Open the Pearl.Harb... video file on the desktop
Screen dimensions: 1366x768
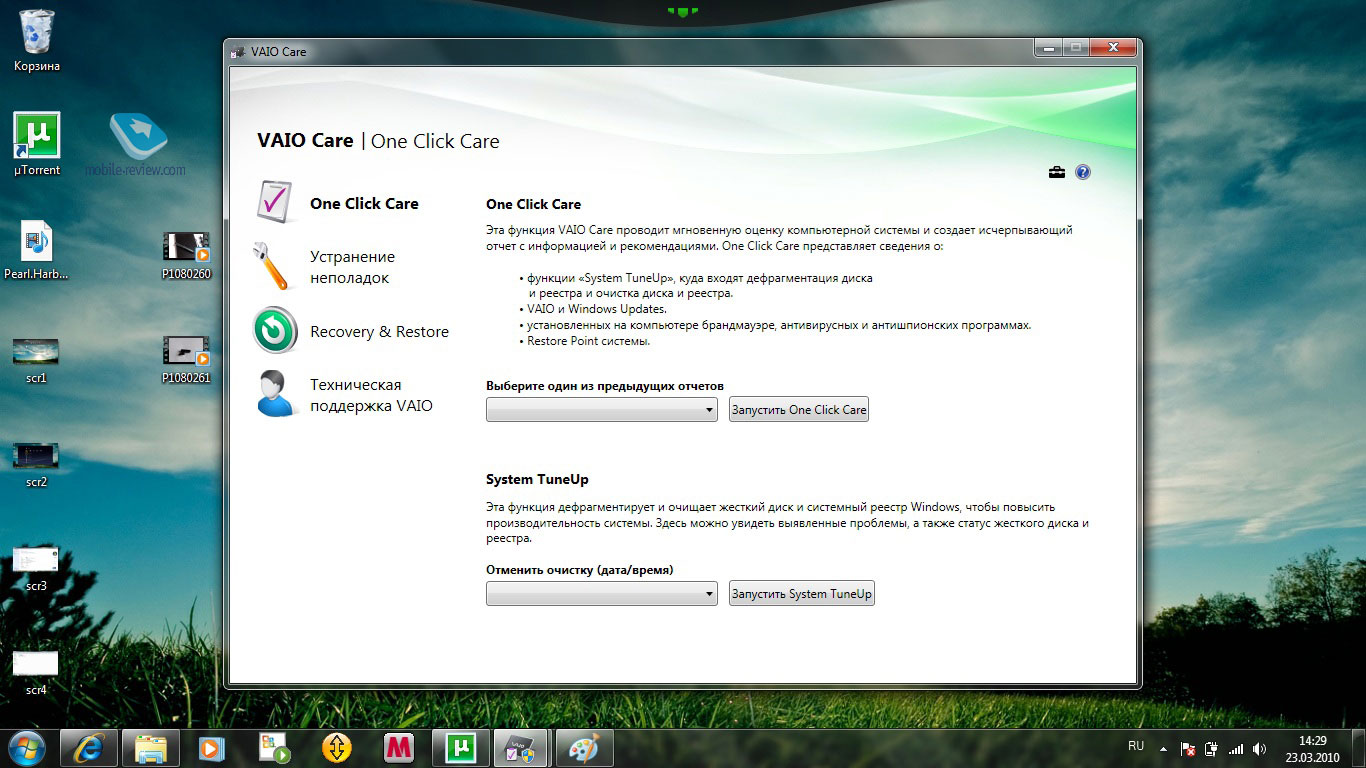37,250
